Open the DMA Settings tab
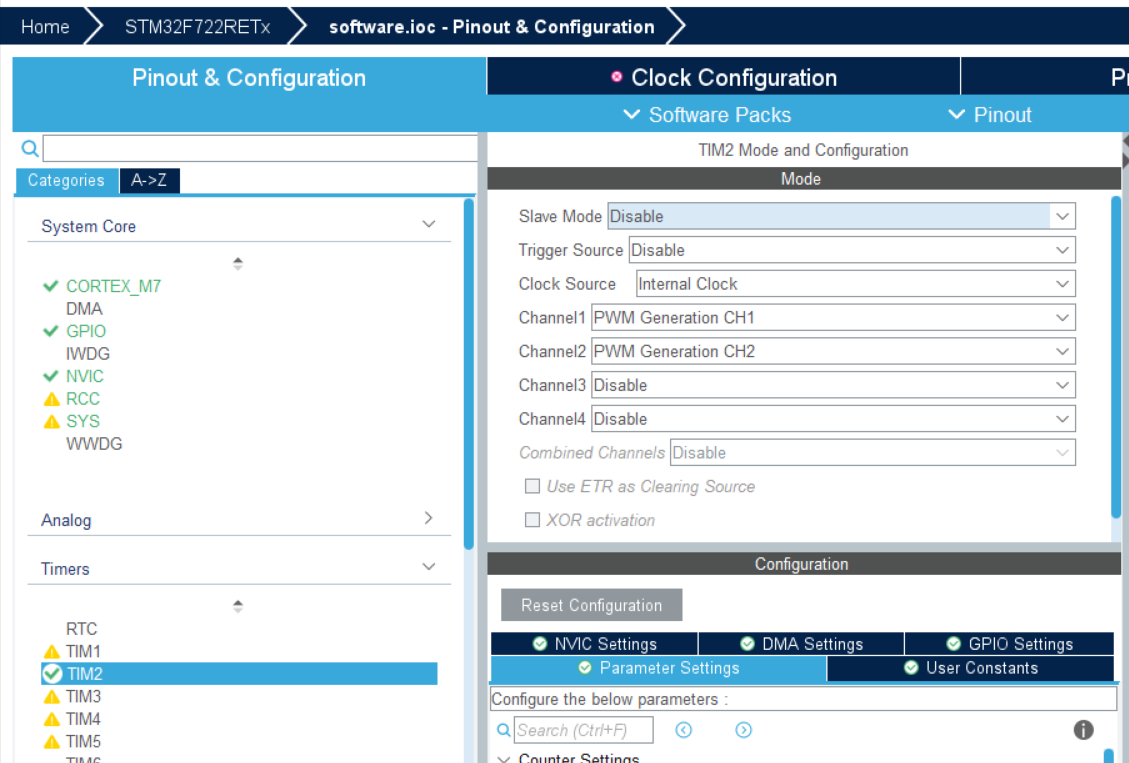 pos(801,644)
